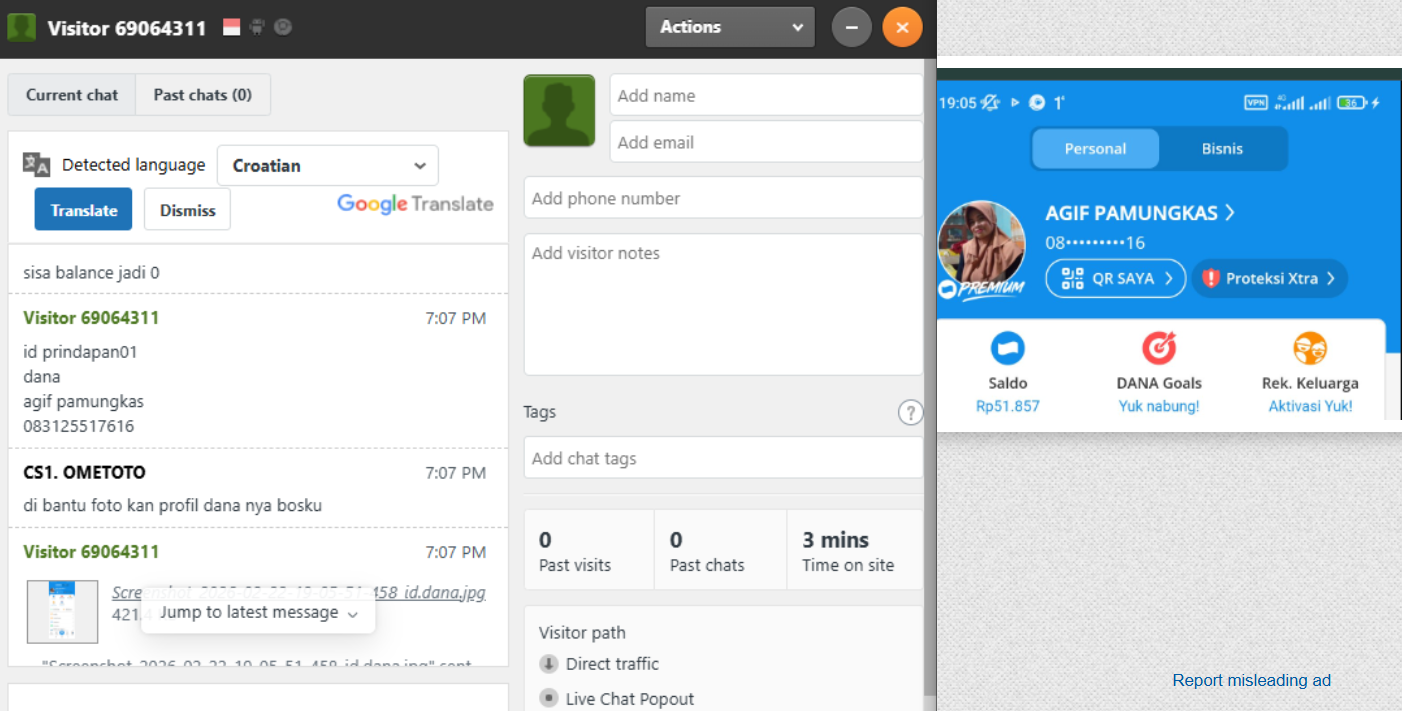Viewport: 1402px width, 711px height.
Task: Open the Actions dropdown
Action: tap(730, 27)
